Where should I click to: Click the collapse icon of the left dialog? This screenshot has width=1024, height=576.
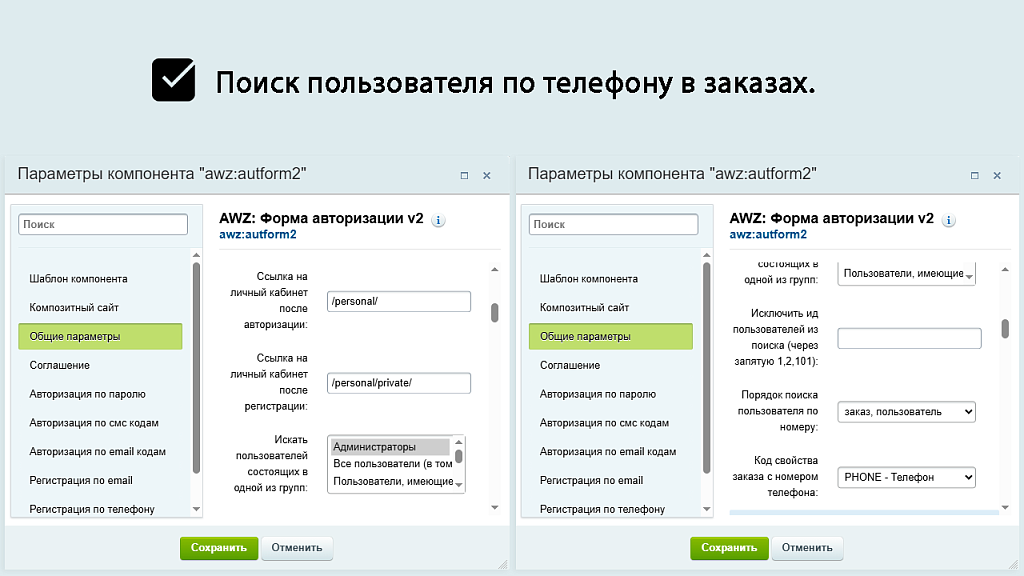coord(463,174)
